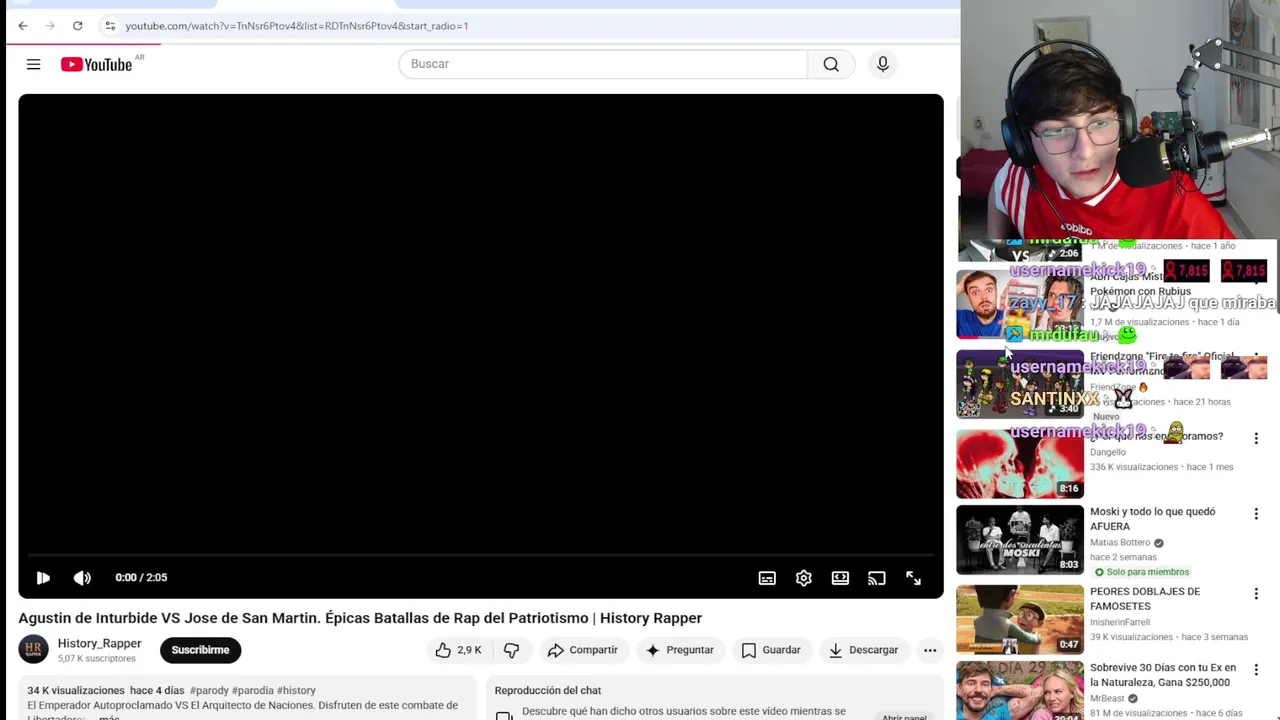Open the History_Rapper channel name

point(99,643)
